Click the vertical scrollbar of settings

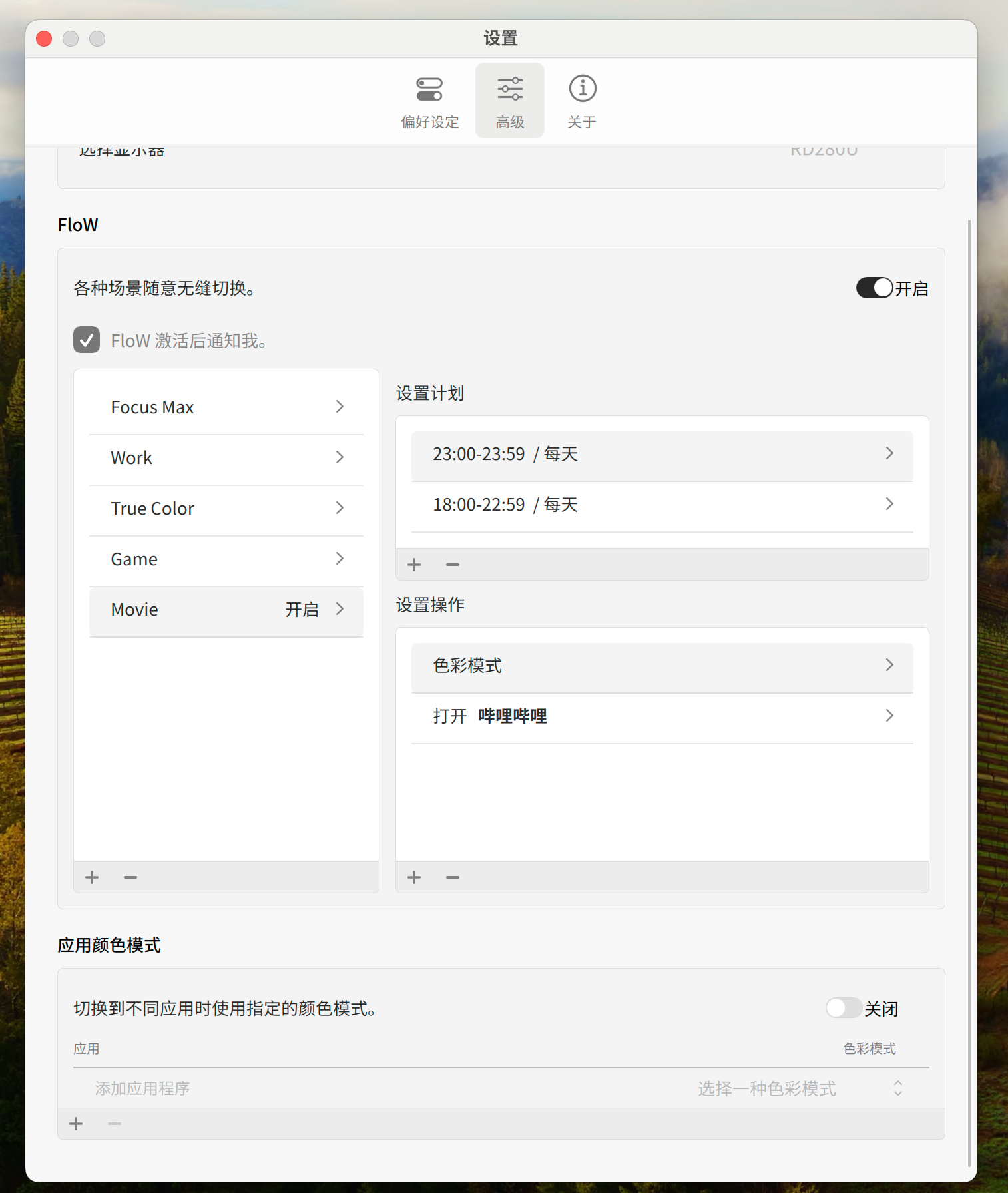[969, 692]
